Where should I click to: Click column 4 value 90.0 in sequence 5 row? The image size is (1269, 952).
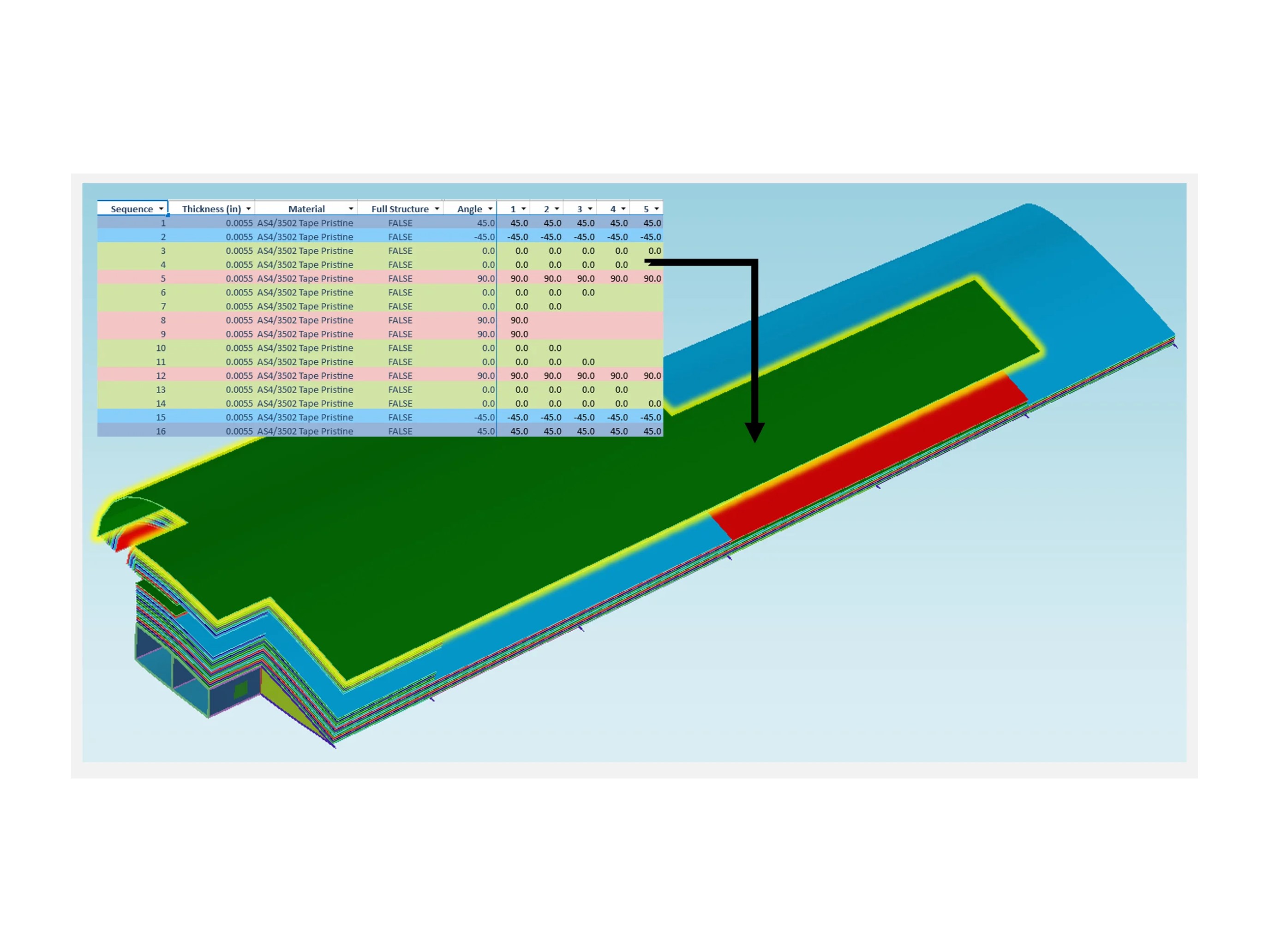tap(619, 278)
